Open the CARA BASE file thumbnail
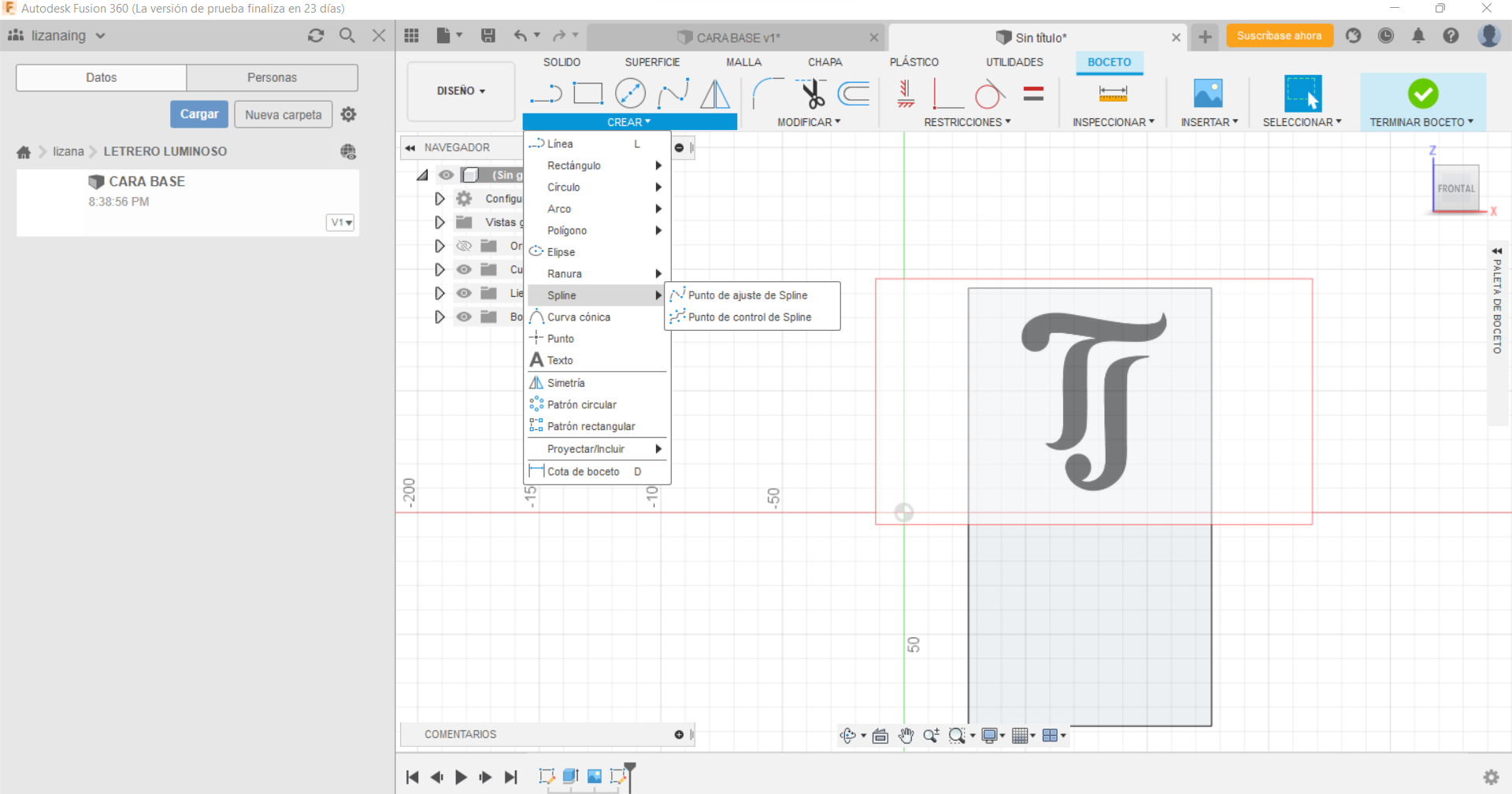This screenshot has height=794, width=1512. point(51,202)
